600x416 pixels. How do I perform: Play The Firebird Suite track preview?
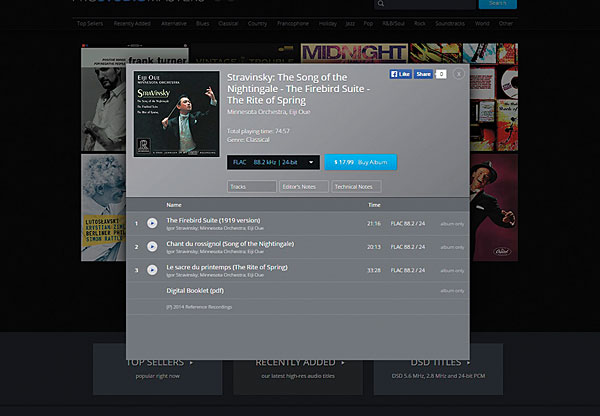click(152, 223)
